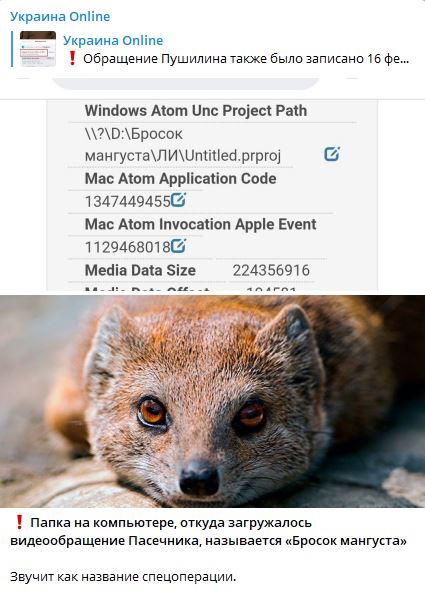Click Mac Atom Invocation Apple Event label
Image resolution: width=425 pixels, height=597 pixels.
click(200, 224)
